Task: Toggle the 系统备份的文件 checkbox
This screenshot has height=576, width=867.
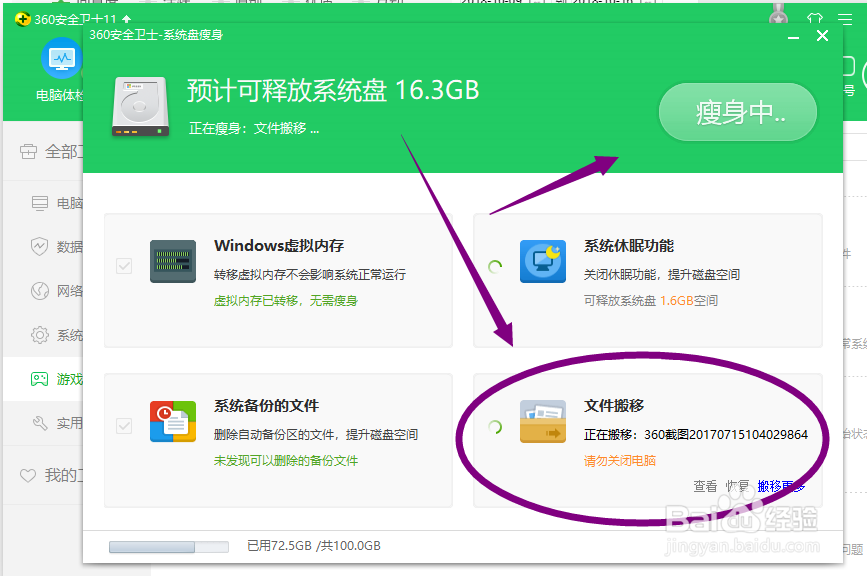Action: pyautogui.click(x=124, y=426)
